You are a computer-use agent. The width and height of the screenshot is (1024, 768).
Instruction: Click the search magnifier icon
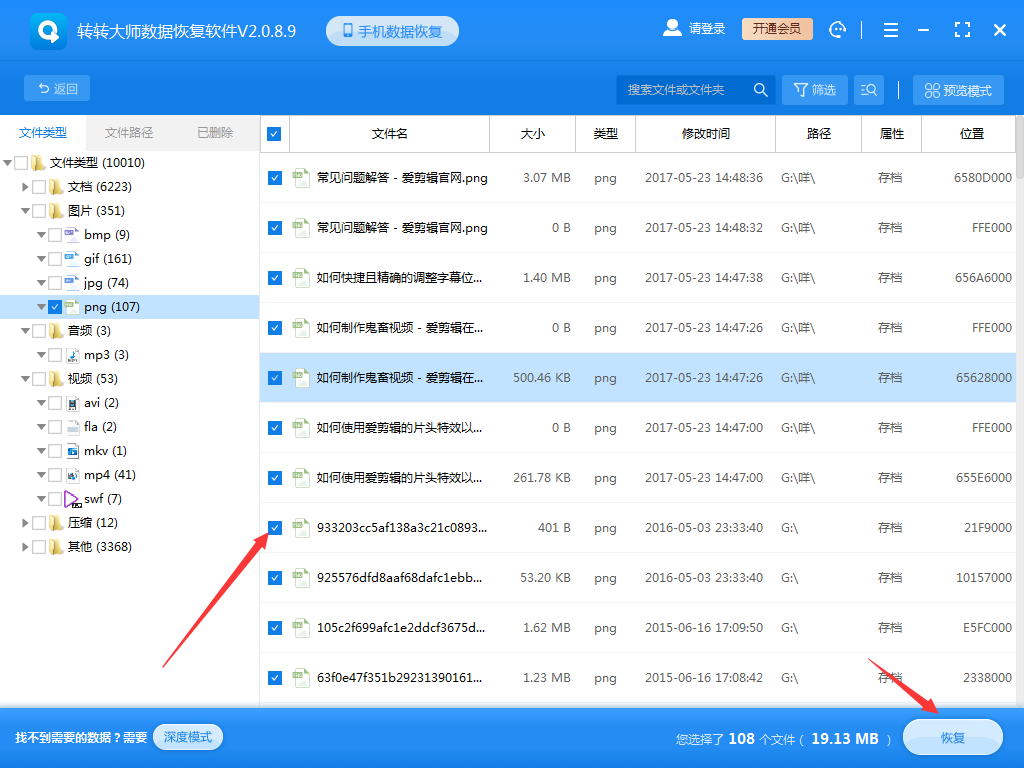pos(760,90)
